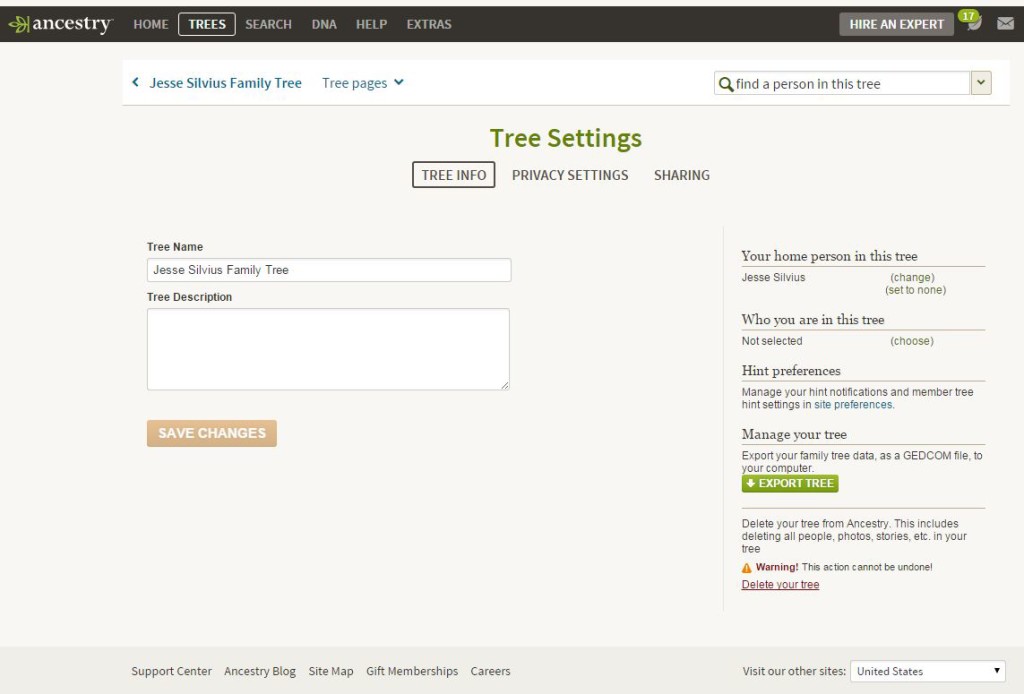
Task: Click the Tree Description resize handle
Action: [x=505, y=385]
